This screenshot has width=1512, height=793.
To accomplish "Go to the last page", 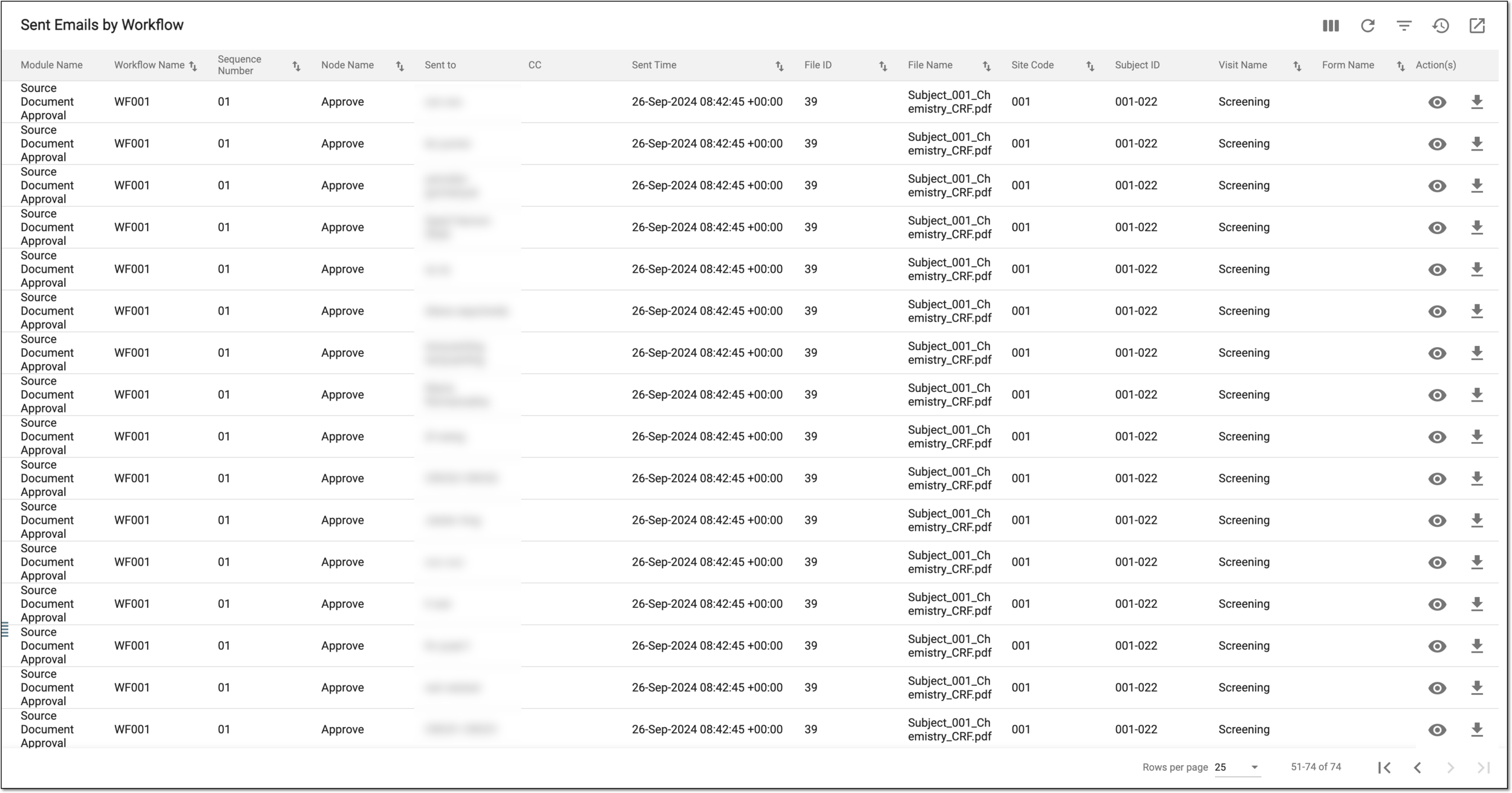I will (1483, 768).
